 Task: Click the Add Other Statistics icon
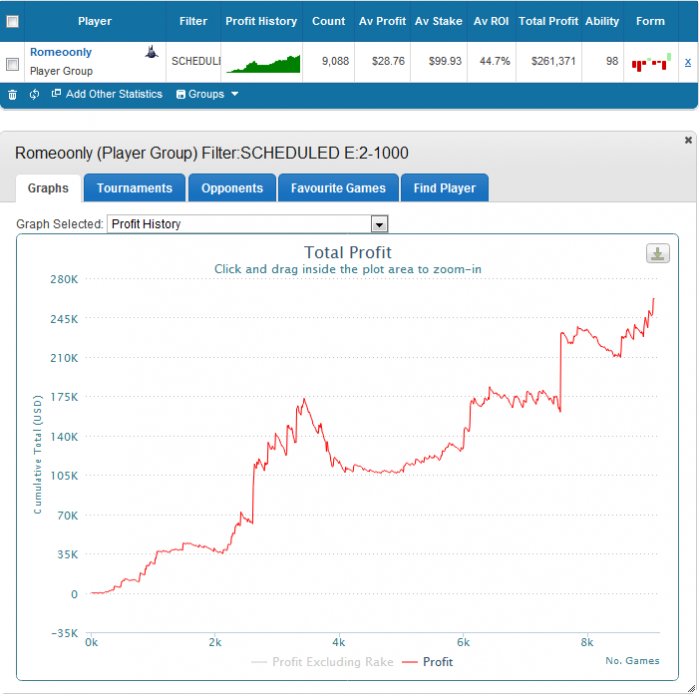pos(56,93)
